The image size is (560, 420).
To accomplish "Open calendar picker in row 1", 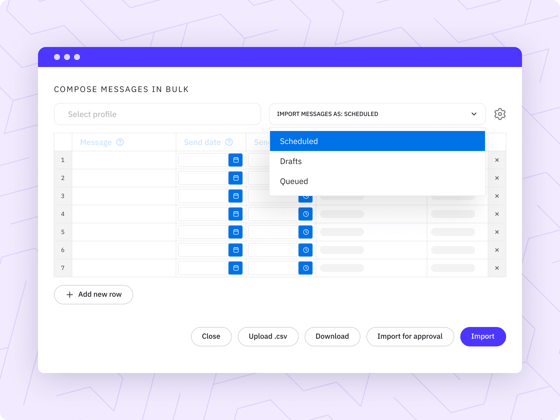I will tap(235, 160).
